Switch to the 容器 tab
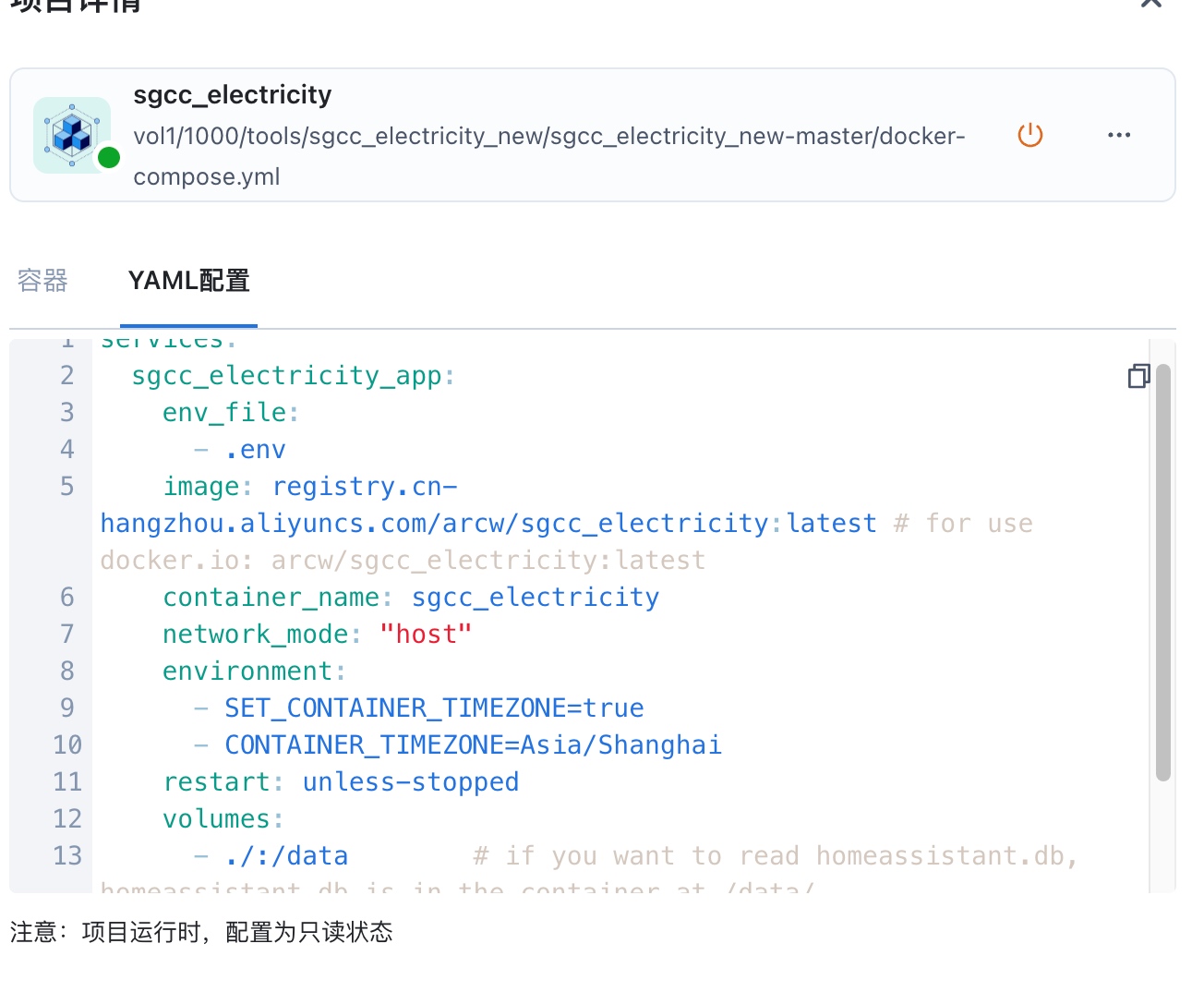Screen dimensions: 1204x992 (42, 281)
